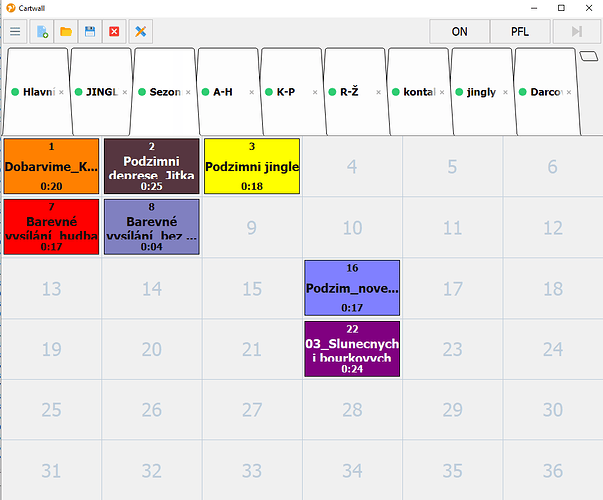Play cart 3 Podzimni jingle
This screenshot has height=500, width=603.
(x=252, y=166)
